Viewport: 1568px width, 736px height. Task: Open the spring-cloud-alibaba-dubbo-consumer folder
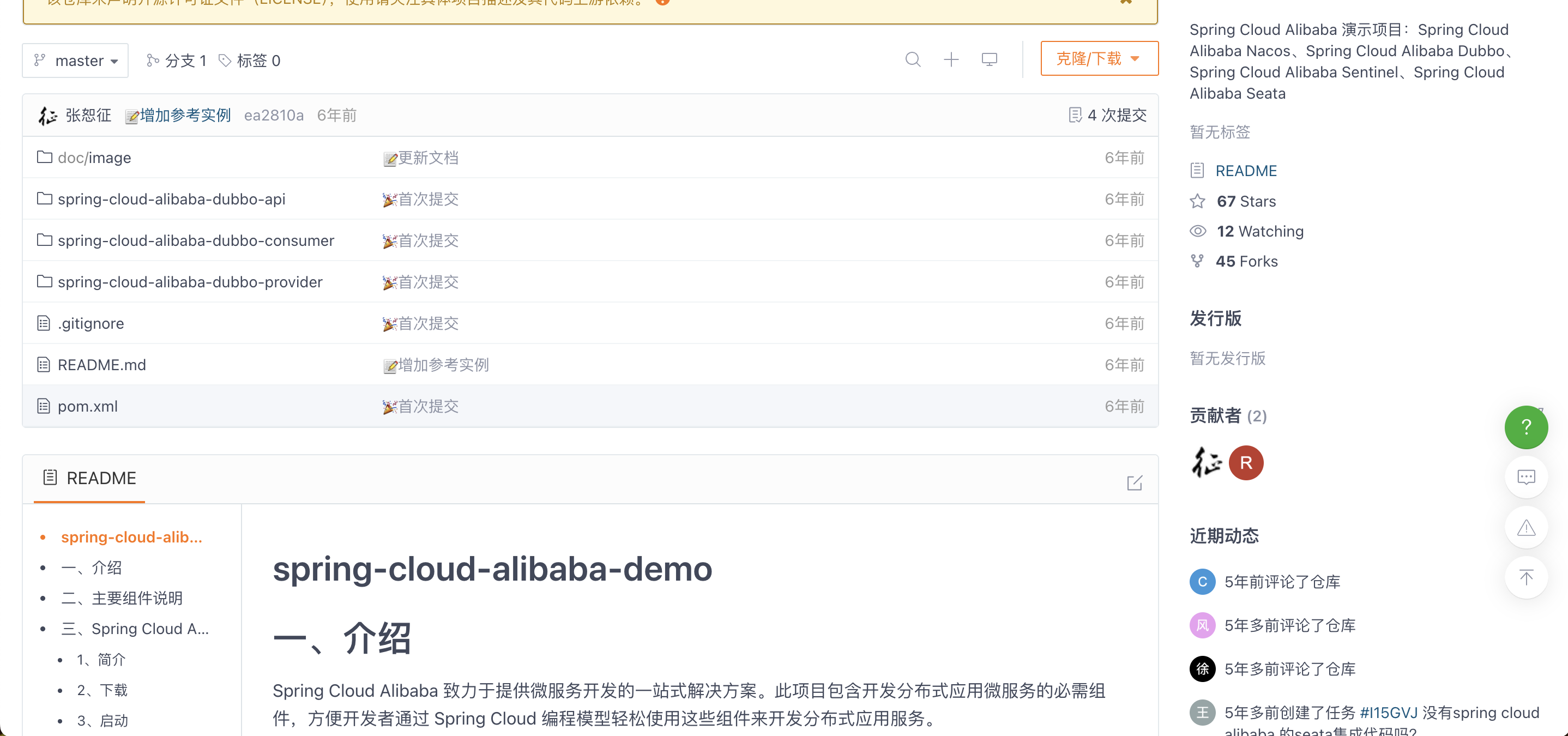[x=195, y=240]
